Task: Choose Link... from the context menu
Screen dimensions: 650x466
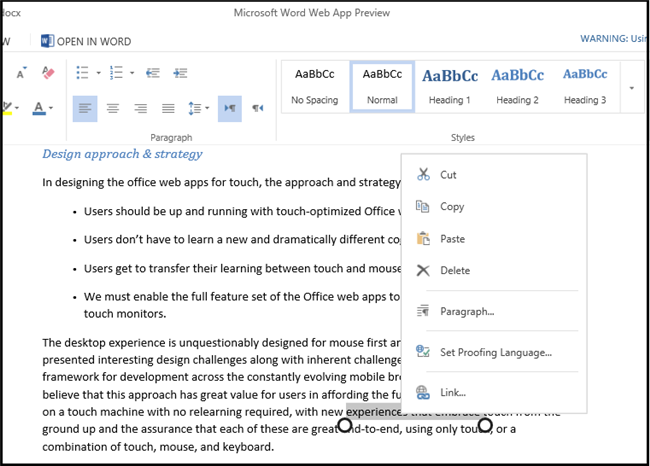Action: click(x=494, y=392)
